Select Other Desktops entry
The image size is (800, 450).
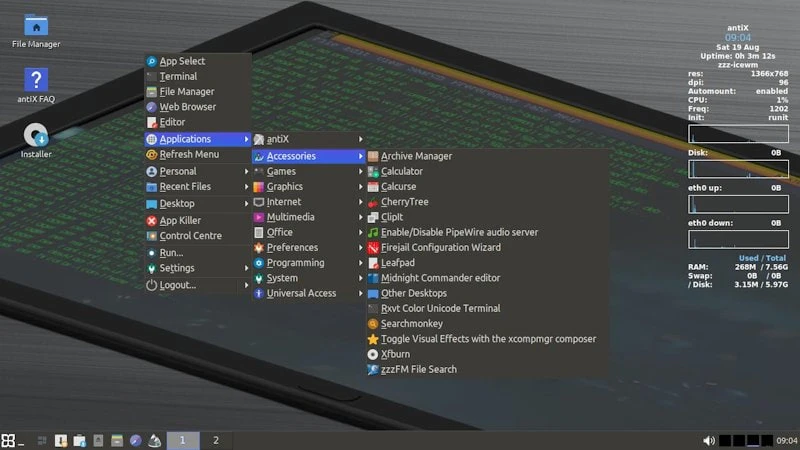click(487, 293)
